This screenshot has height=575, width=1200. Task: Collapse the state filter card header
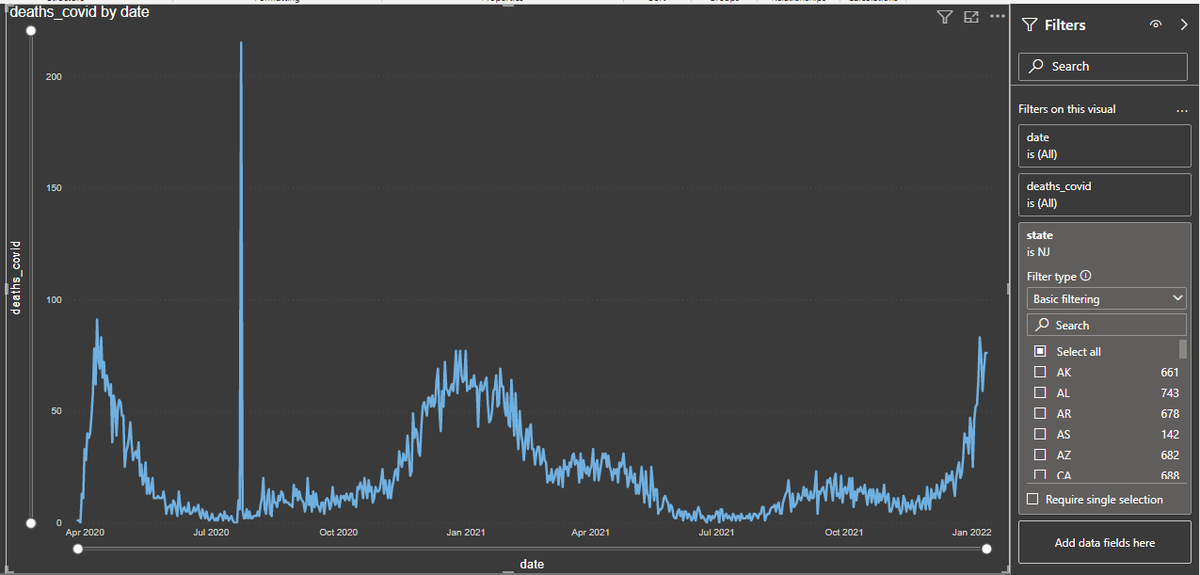(1105, 243)
